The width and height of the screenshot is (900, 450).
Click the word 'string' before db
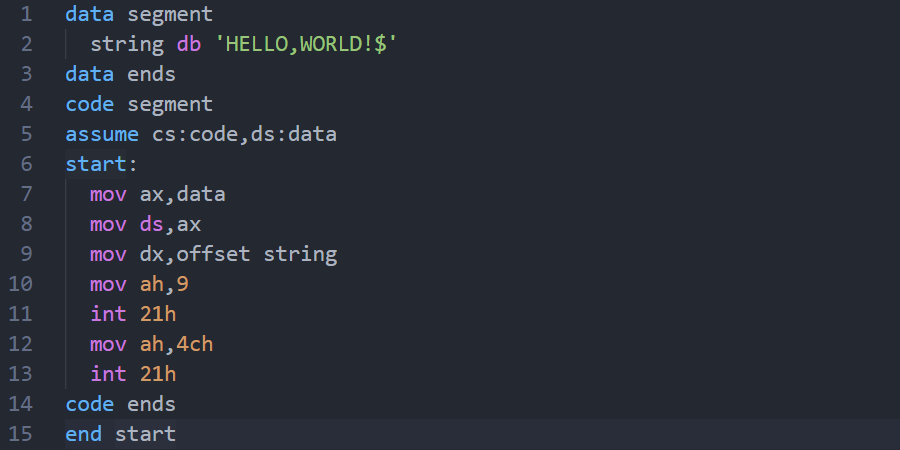pyautogui.click(x=127, y=45)
